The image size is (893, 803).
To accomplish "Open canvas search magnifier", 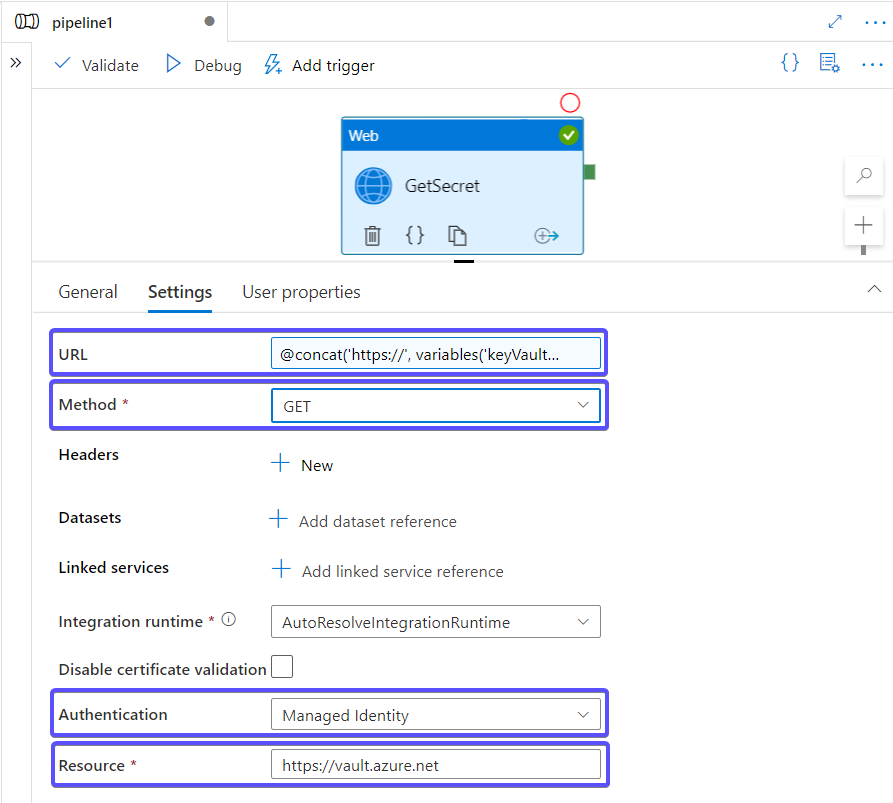I will pyautogui.click(x=863, y=176).
